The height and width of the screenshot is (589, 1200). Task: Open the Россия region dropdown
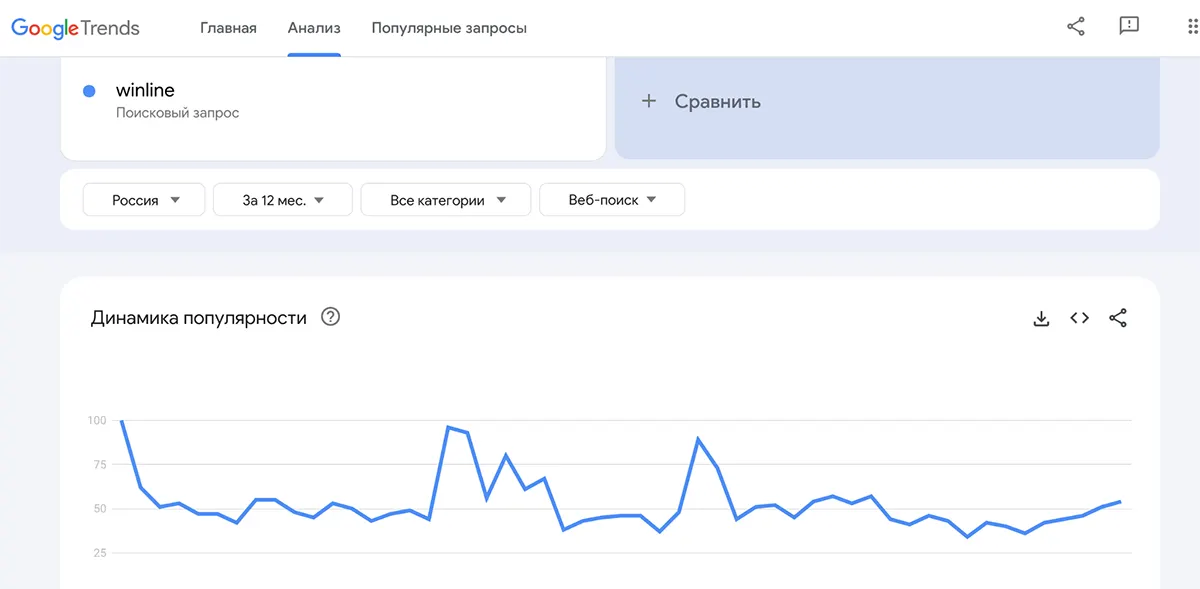[x=144, y=199]
